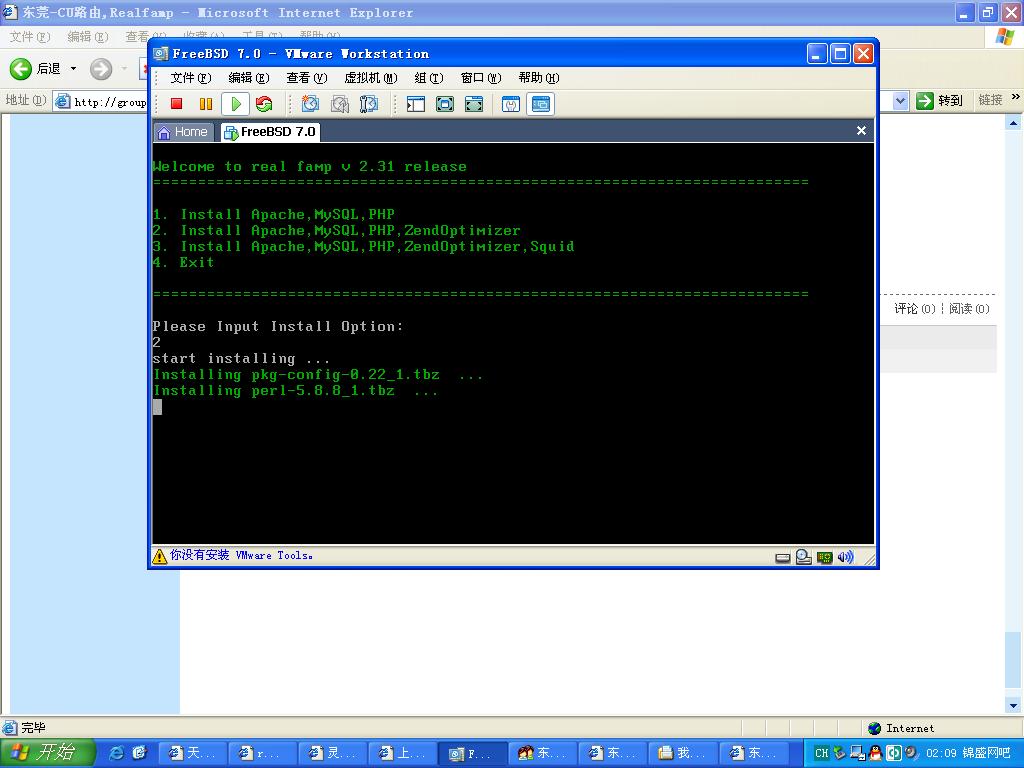Click the 阅读 (0) link on the web page
The width and height of the screenshot is (1024, 768).
969,309
